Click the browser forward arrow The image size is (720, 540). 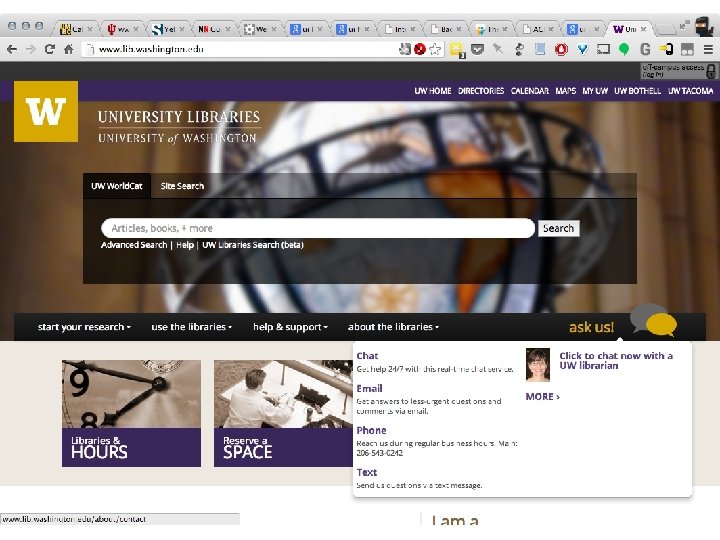[31, 49]
